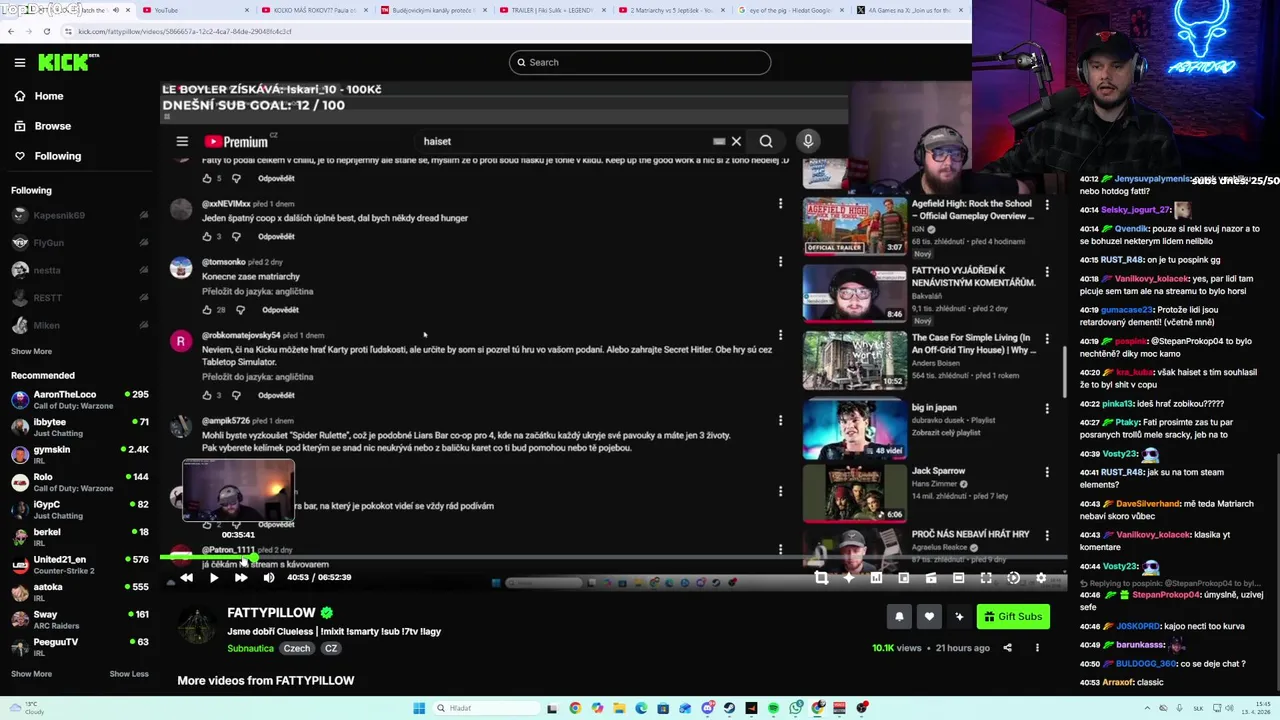Screen dimensions: 1280x720
Task: Open gymskin channel
Action: pos(78,455)
